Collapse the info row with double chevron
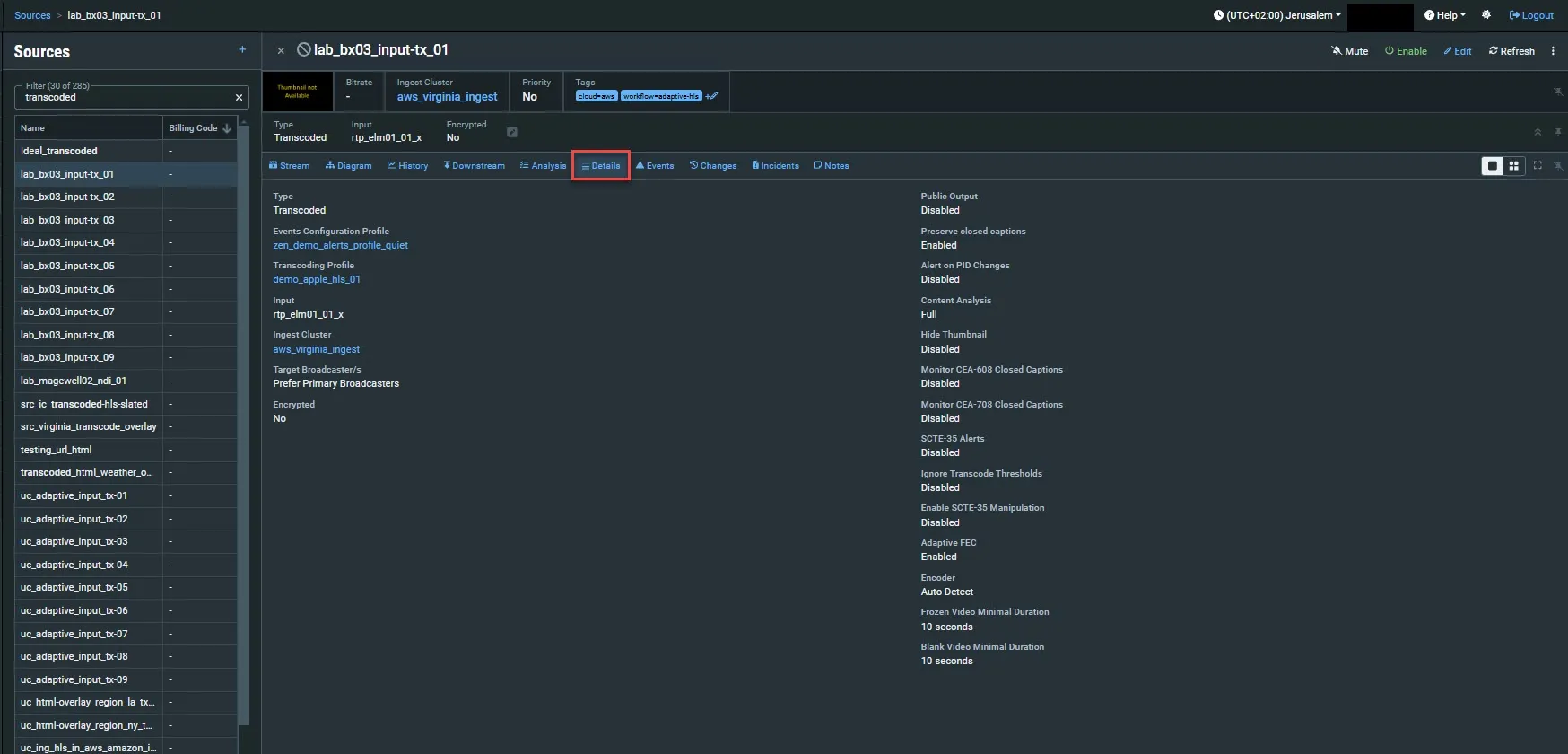Viewport: 1568px width, 754px height. click(x=1538, y=132)
